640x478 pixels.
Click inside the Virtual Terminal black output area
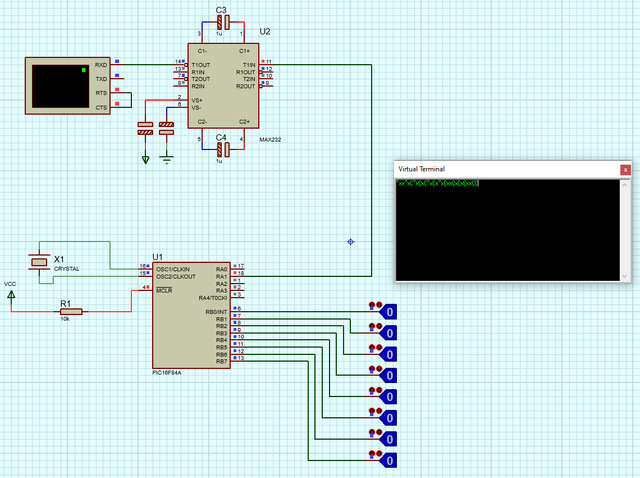click(x=508, y=230)
